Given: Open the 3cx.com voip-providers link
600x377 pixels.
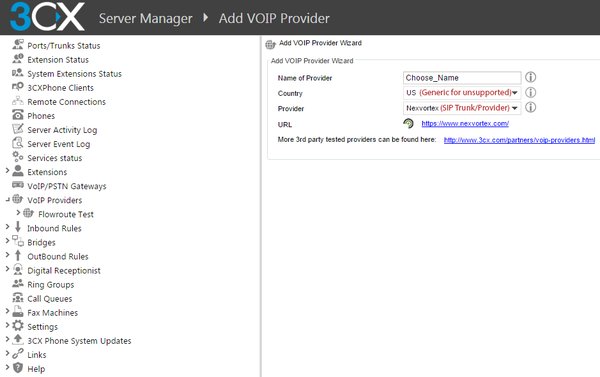Looking at the screenshot, I should point(519,140).
